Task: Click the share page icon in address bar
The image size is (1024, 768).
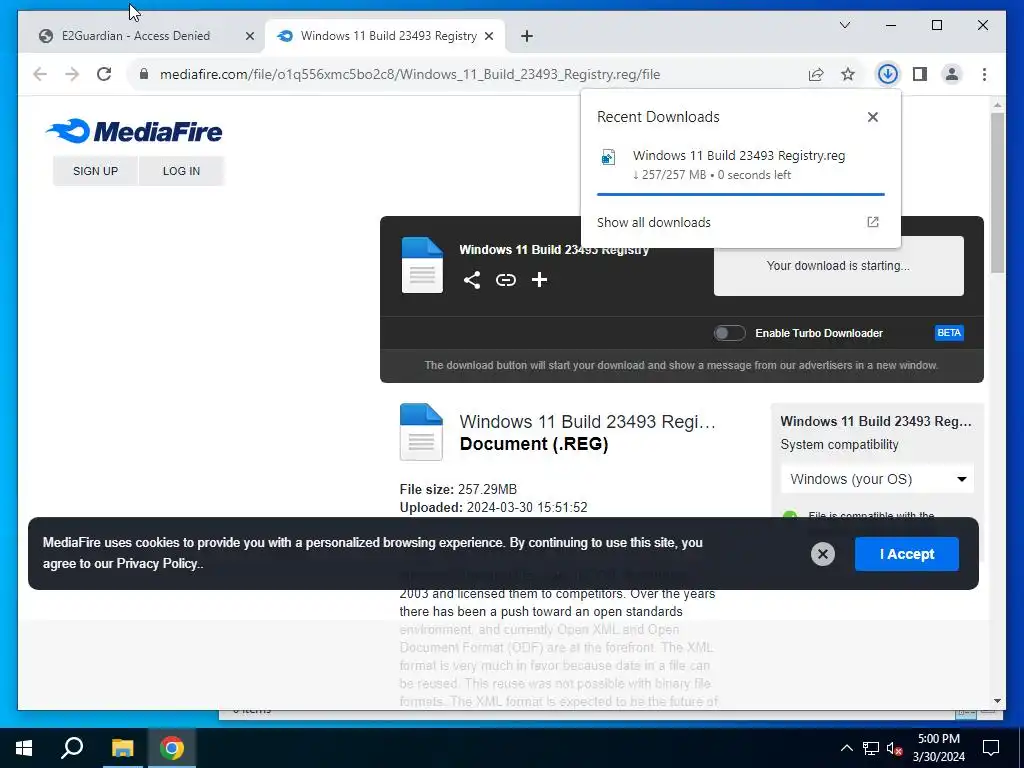Action: (x=816, y=74)
